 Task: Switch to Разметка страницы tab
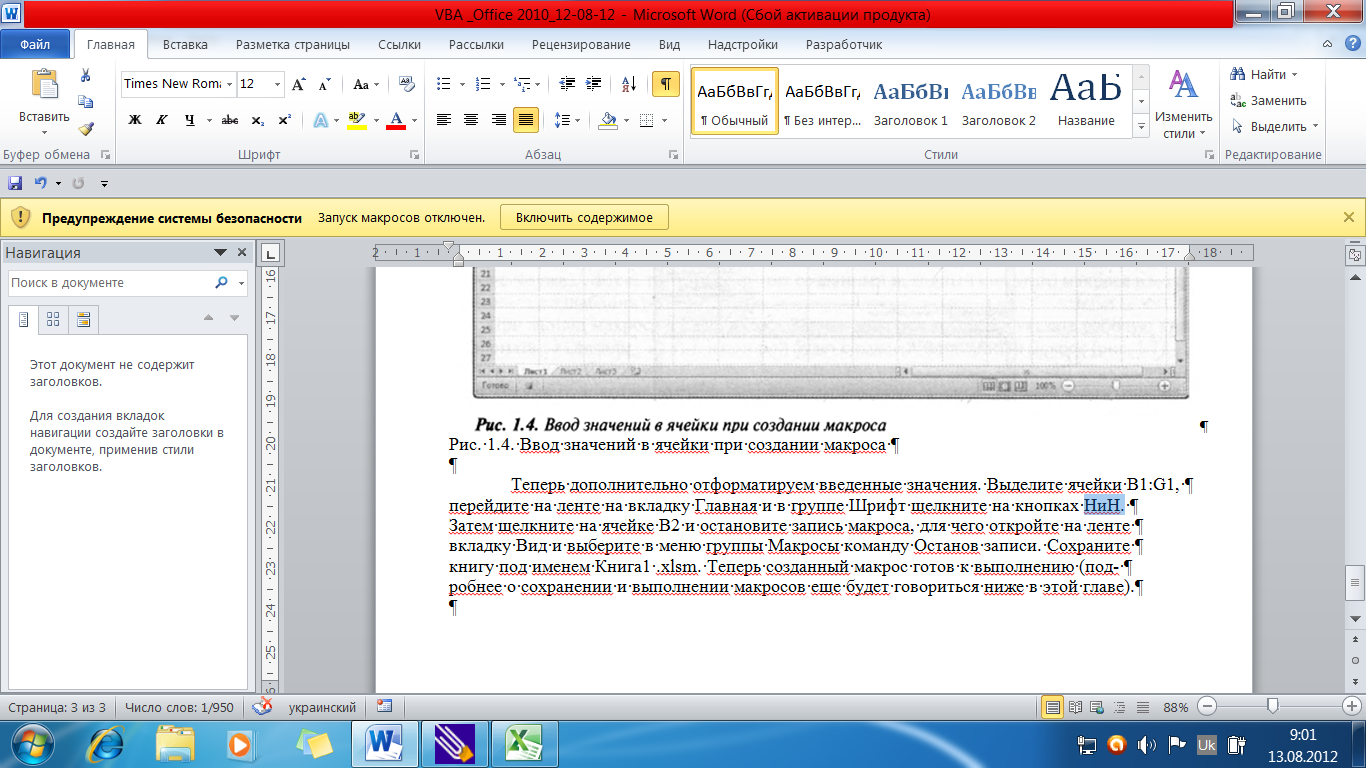[x=293, y=44]
